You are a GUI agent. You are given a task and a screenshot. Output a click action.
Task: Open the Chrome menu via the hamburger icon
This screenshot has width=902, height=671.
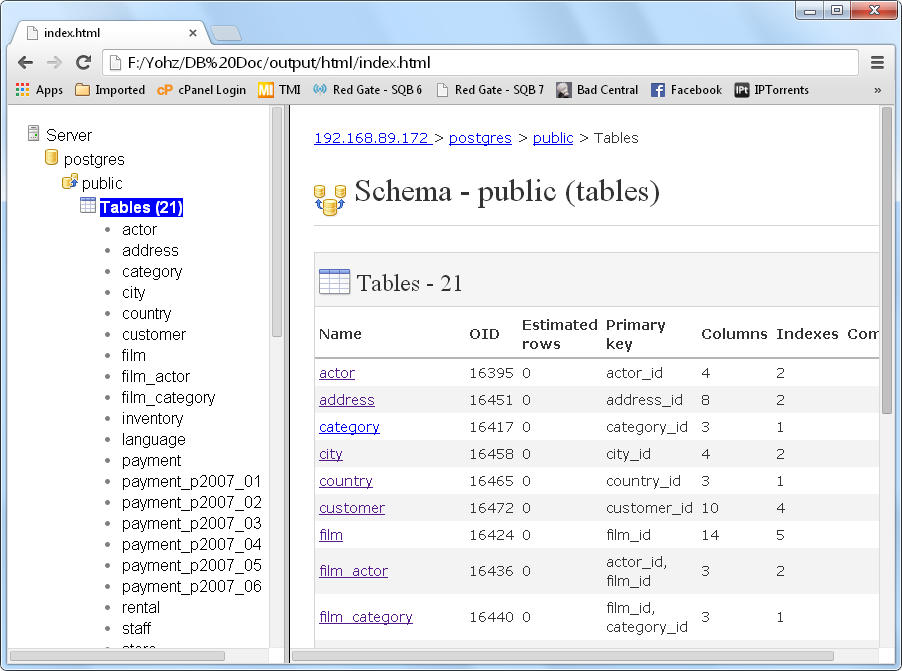pos(877,61)
